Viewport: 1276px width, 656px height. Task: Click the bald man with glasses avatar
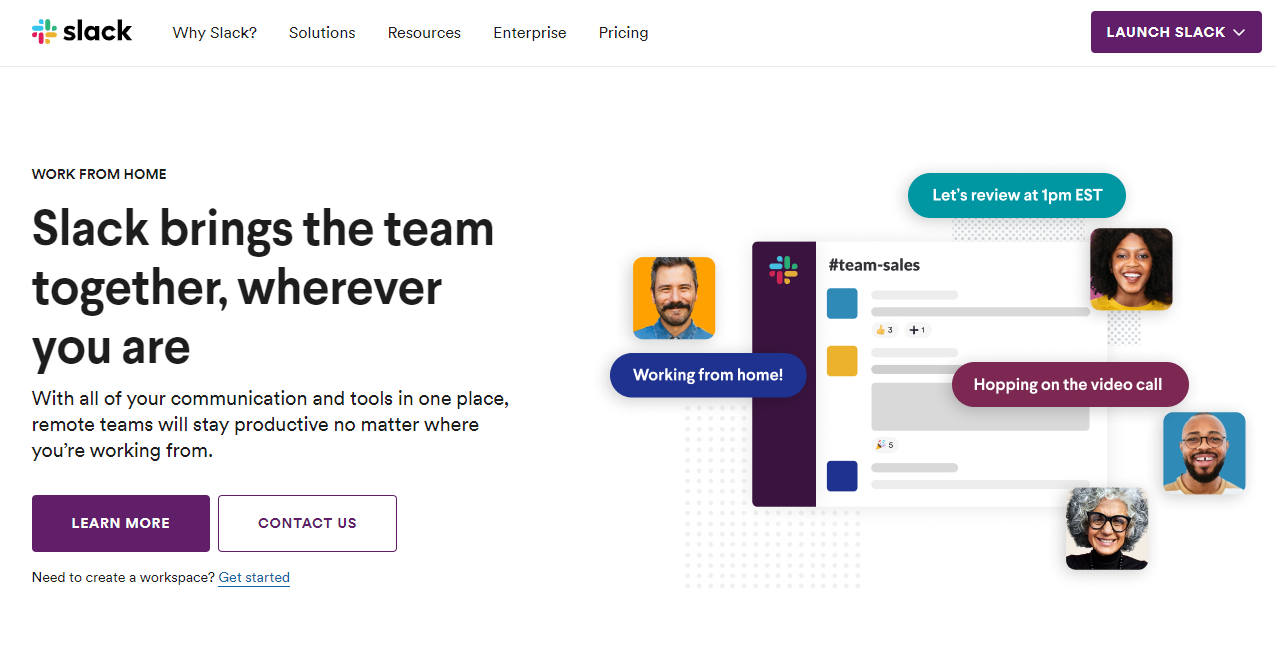pos(1204,453)
